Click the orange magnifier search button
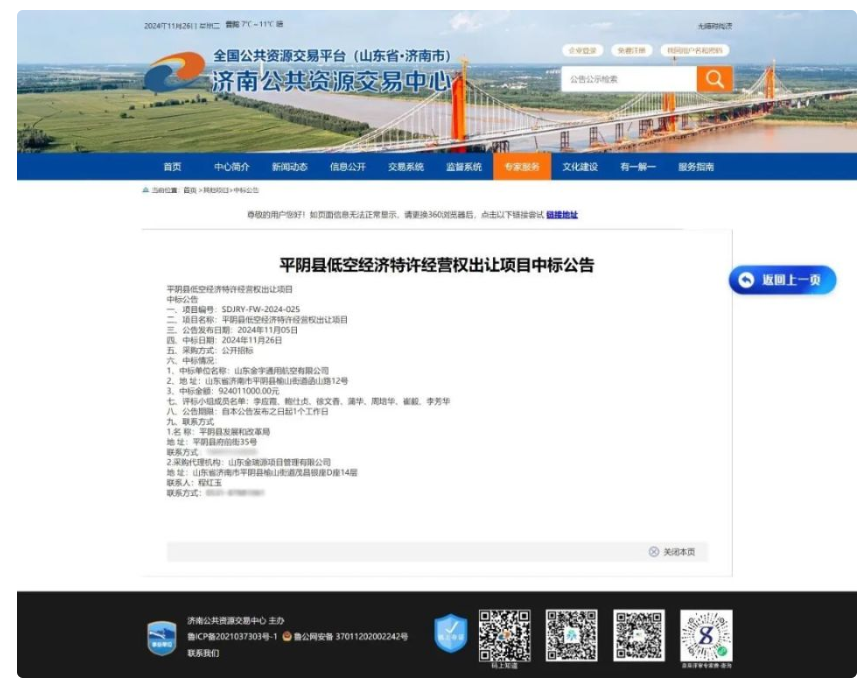 (x=714, y=79)
